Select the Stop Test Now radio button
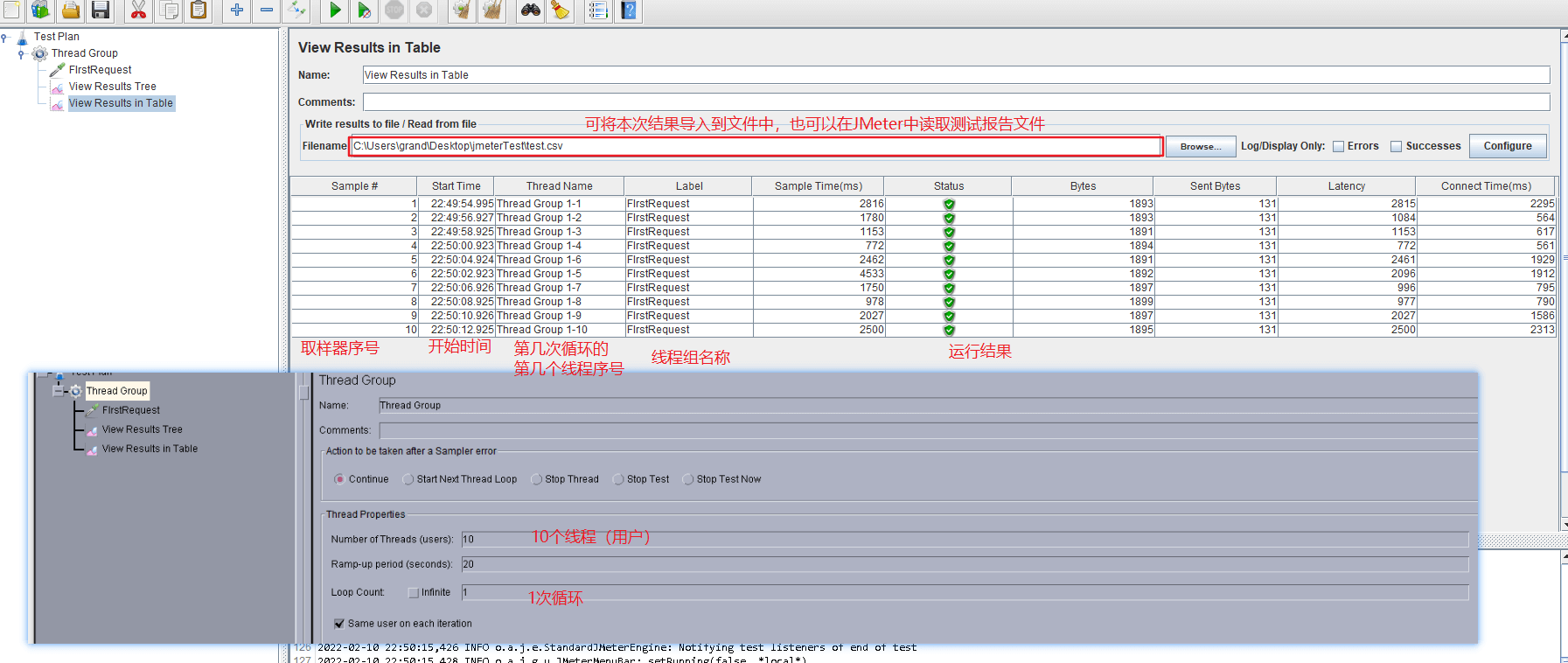Viewport: 1568px width, 663px height. point(688,479)
